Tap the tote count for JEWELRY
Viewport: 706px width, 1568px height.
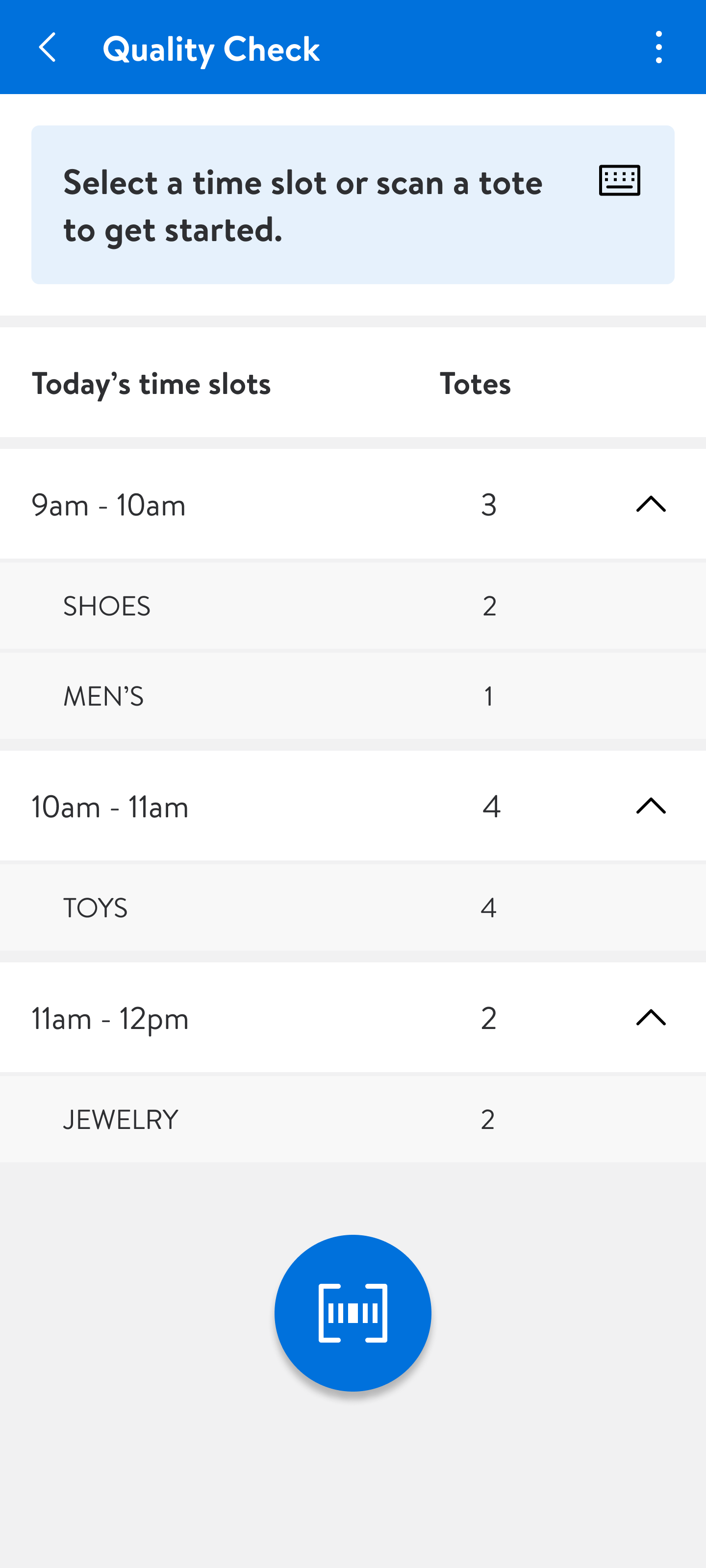[x=487, y=1119]
